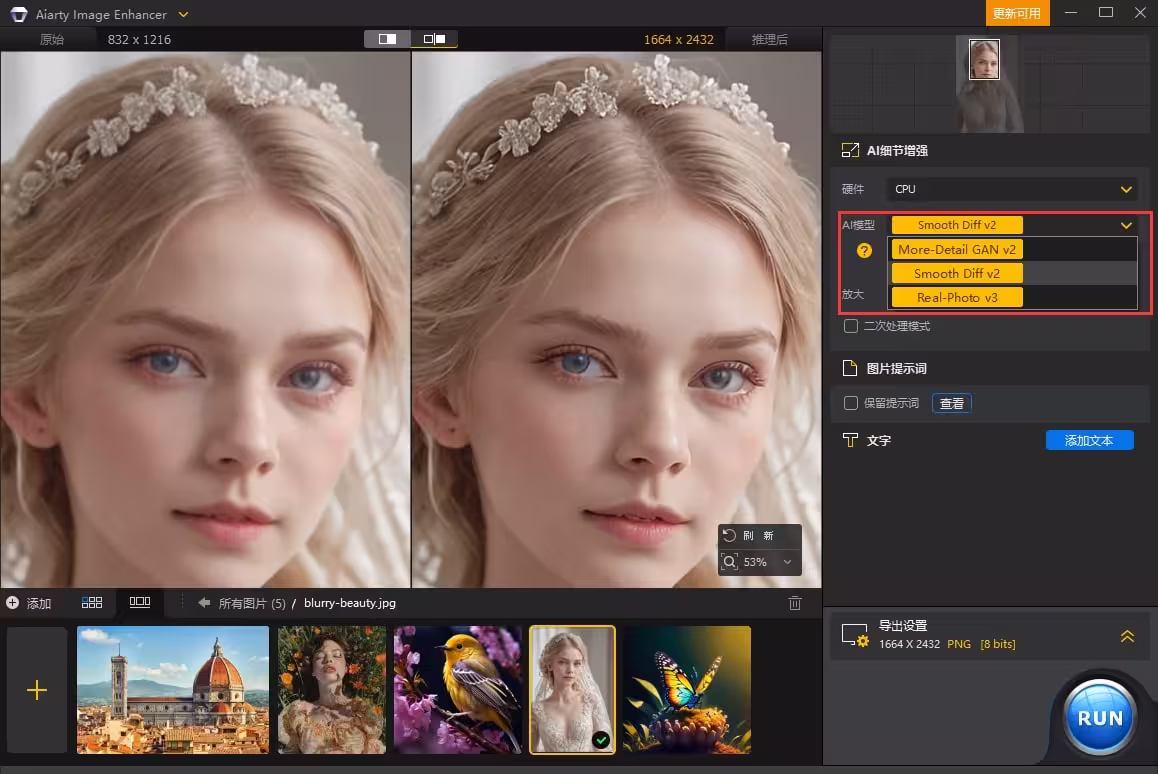Click the orange update available button
Screen dimensions: 1158x774
(1017, 13)
